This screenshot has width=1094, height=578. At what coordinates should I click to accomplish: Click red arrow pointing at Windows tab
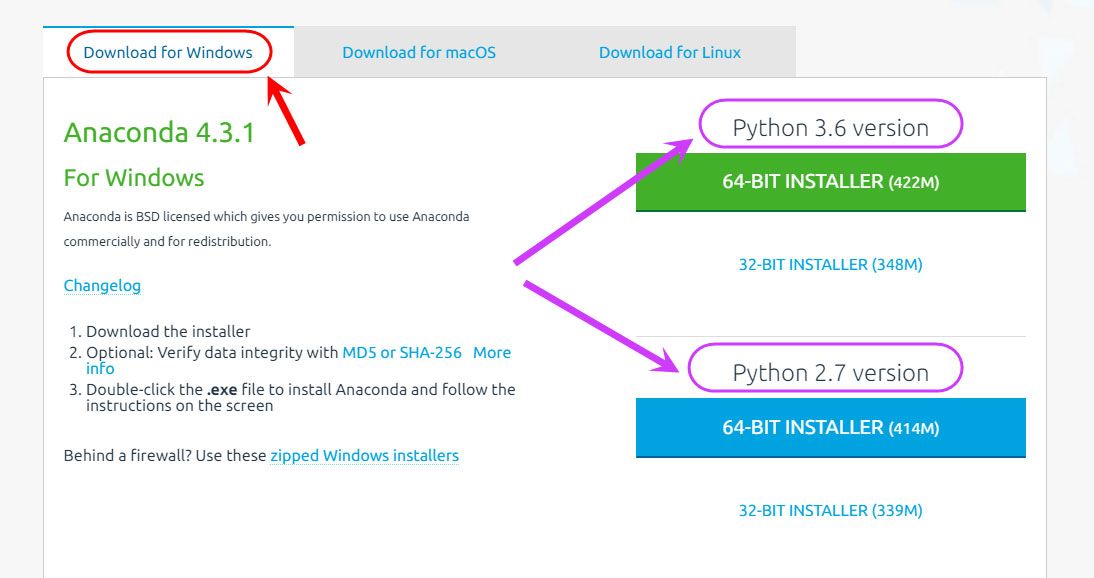click(x=286, y=111)
